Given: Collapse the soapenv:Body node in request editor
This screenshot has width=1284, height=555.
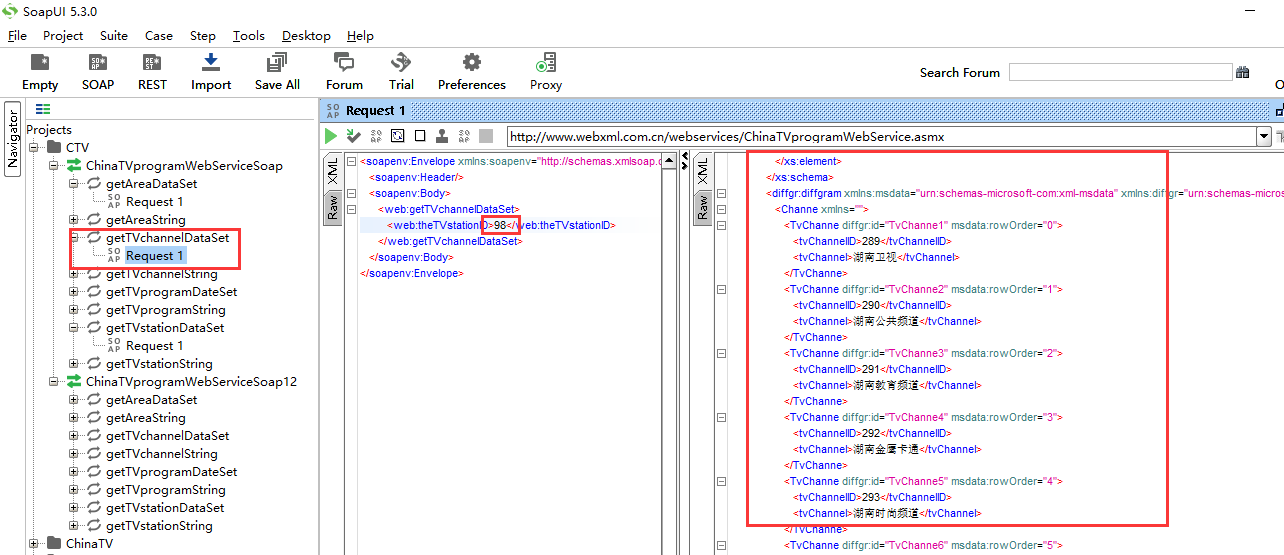Looking at the screenshot, I should [x=350, y=193].
